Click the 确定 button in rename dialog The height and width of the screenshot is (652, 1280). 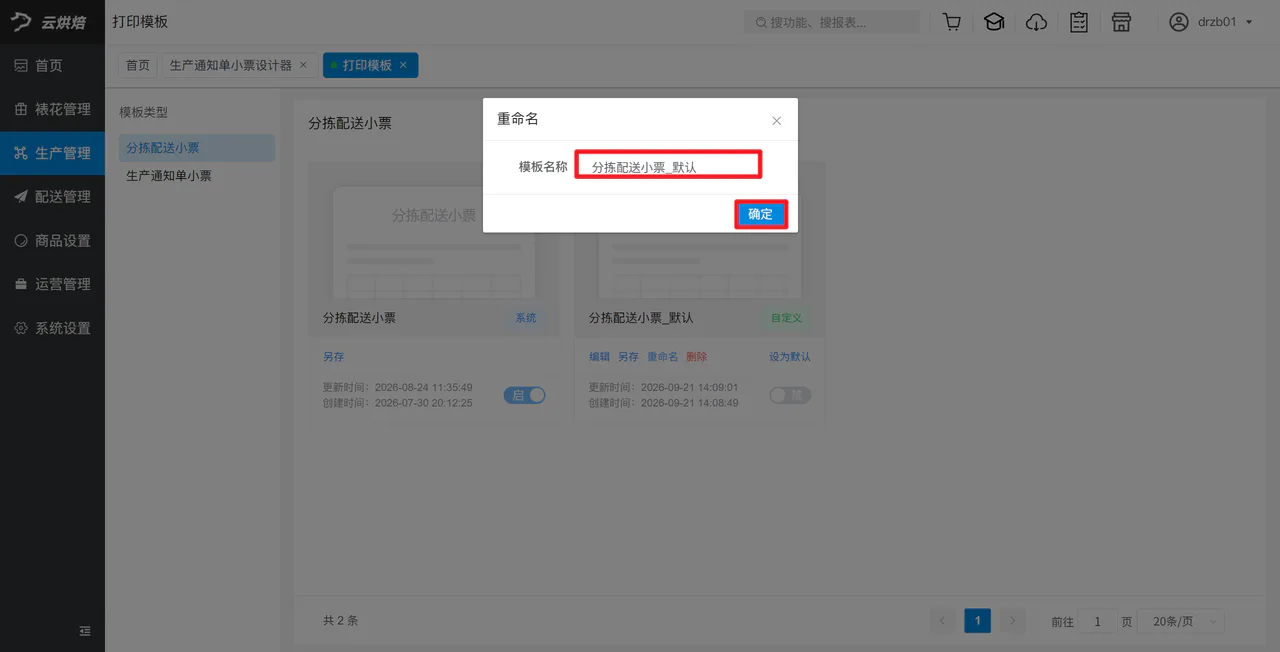coord(761,214)
